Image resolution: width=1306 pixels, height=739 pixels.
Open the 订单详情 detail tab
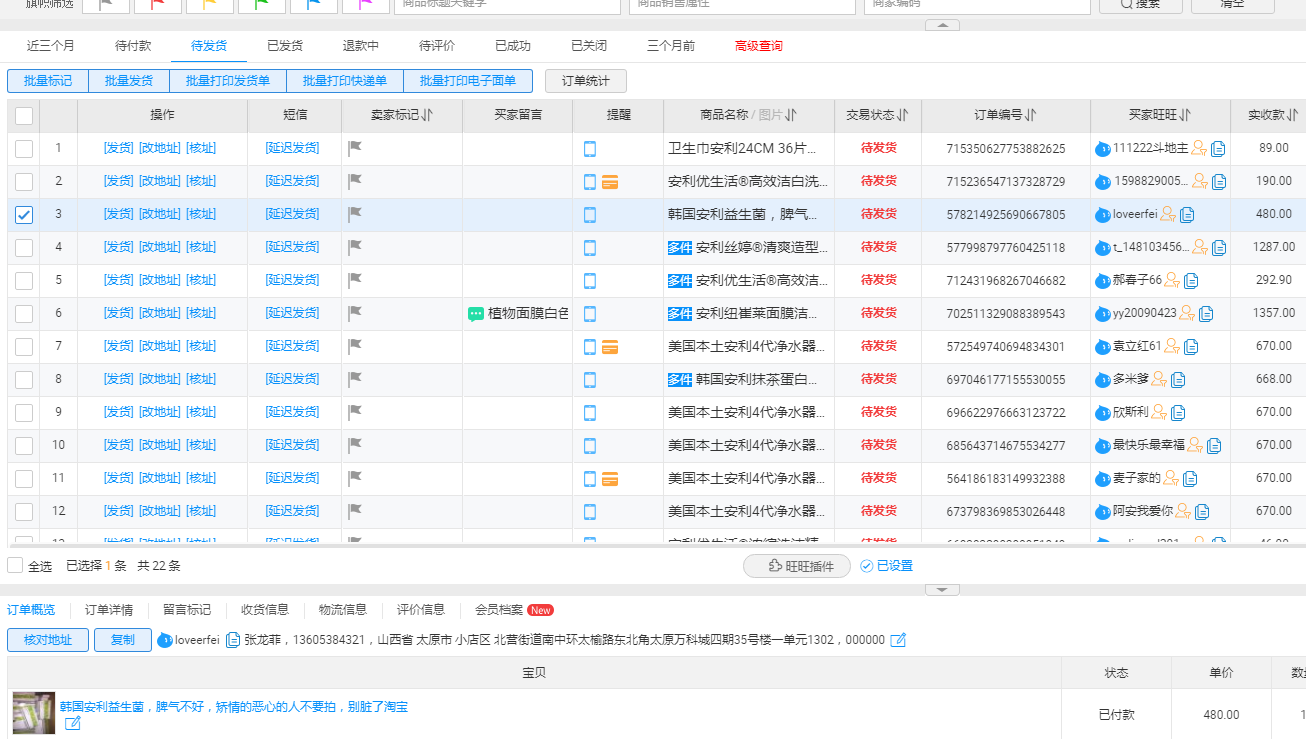pos(109,610)
